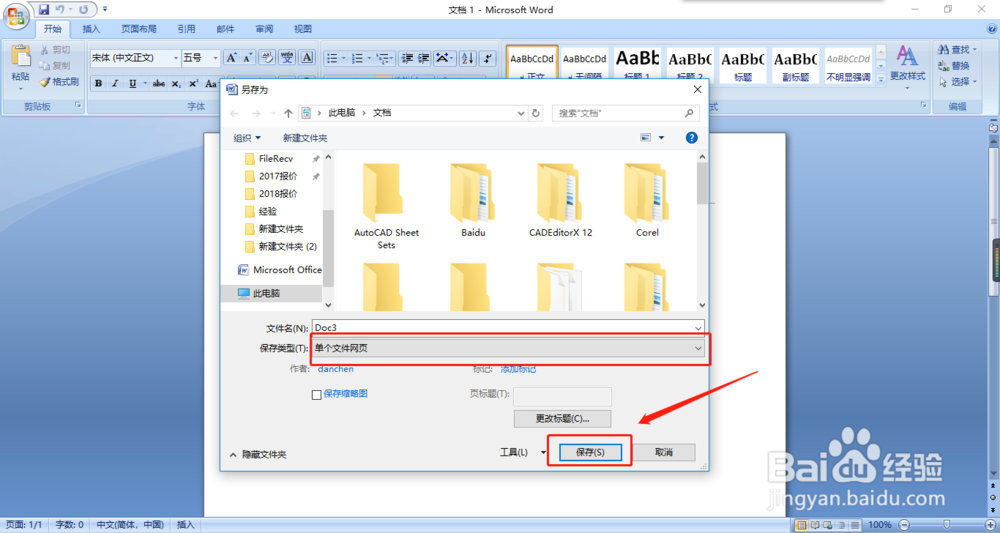
Task: Click the Decrease Indent icon
Action: tap(406, 58)
